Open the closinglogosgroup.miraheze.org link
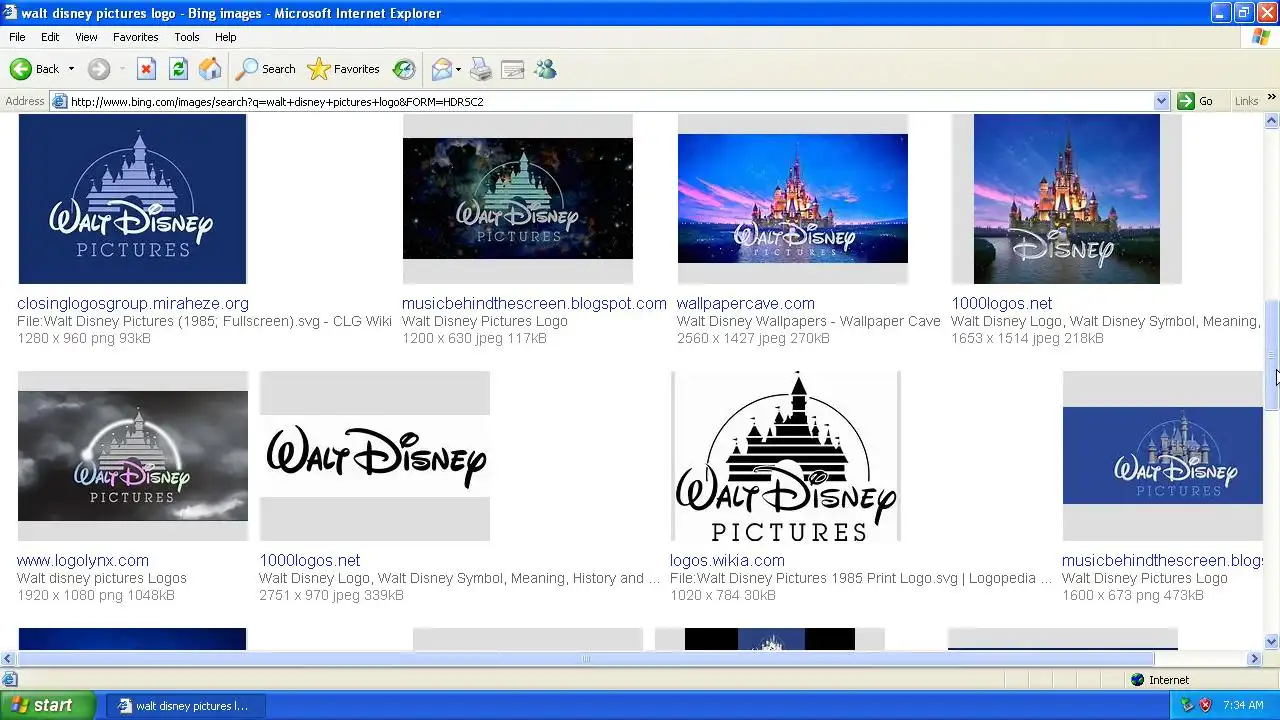 [x=133, y=303]
